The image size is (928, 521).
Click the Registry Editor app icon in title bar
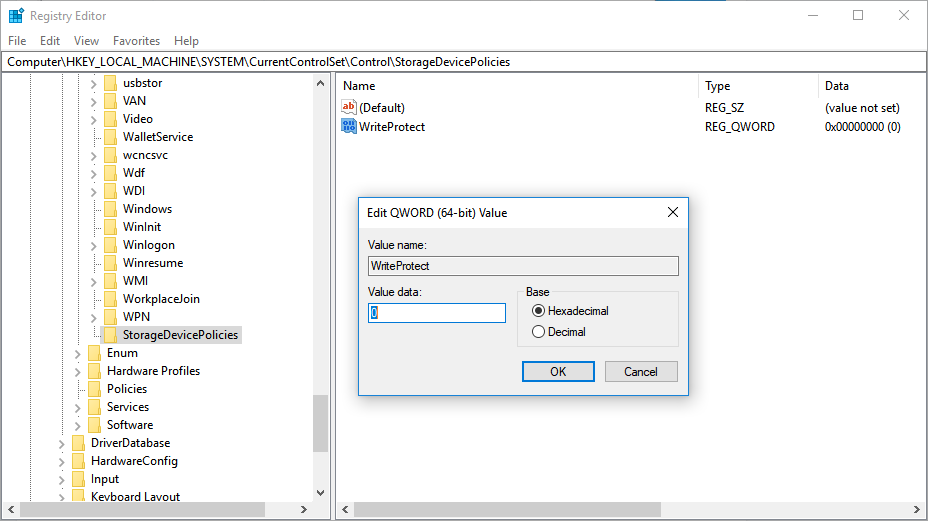click(16, 16)
